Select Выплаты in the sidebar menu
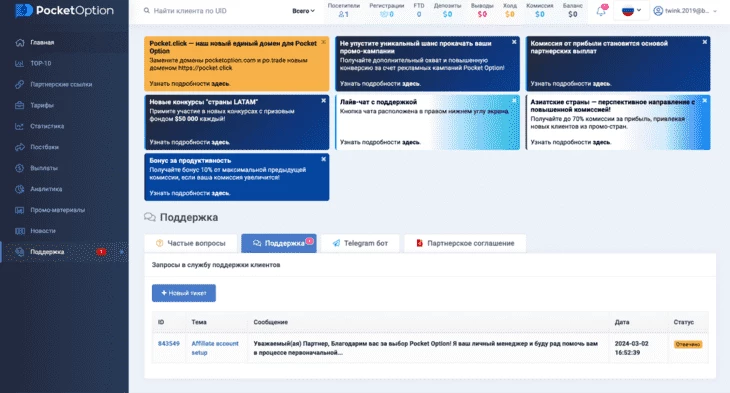The image size is (730, 393). click(x=44, y=168)
